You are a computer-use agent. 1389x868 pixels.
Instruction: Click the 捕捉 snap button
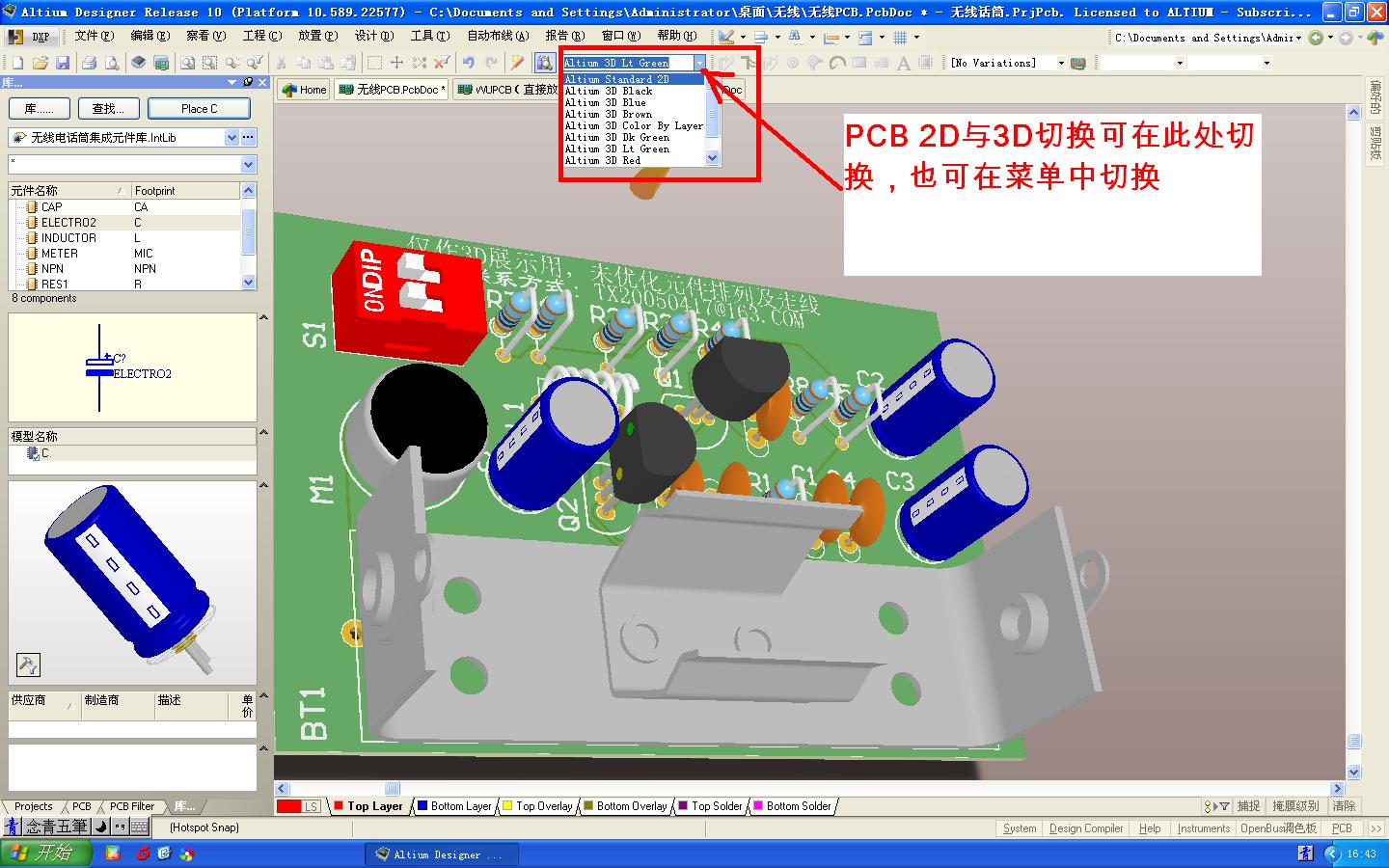pos(1248,806)
